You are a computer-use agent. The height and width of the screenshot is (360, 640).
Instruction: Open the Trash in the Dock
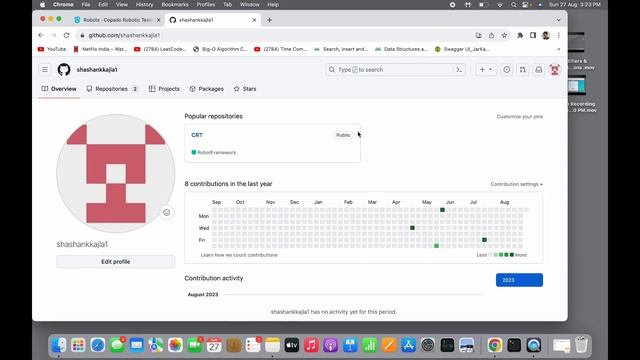[581, 345]
